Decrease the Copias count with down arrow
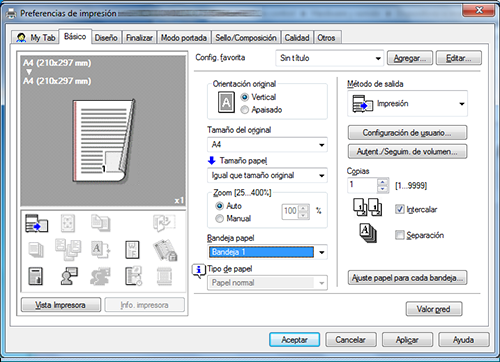500x362 pixels. (383, 189)
